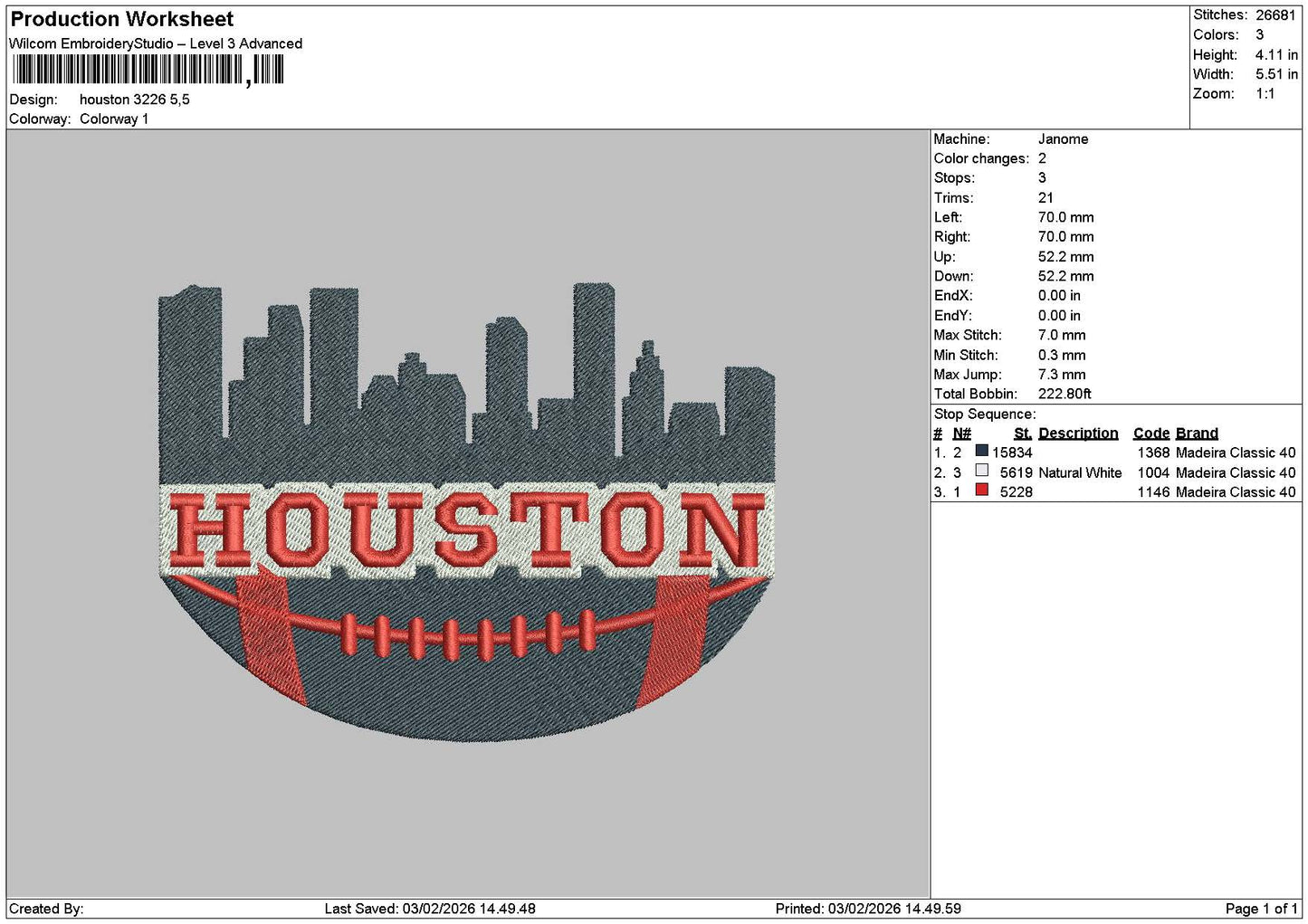Click thread code '1368'
This screenshot has height=924, width=1308.
pyautogui.click(x=1153, y=452)
